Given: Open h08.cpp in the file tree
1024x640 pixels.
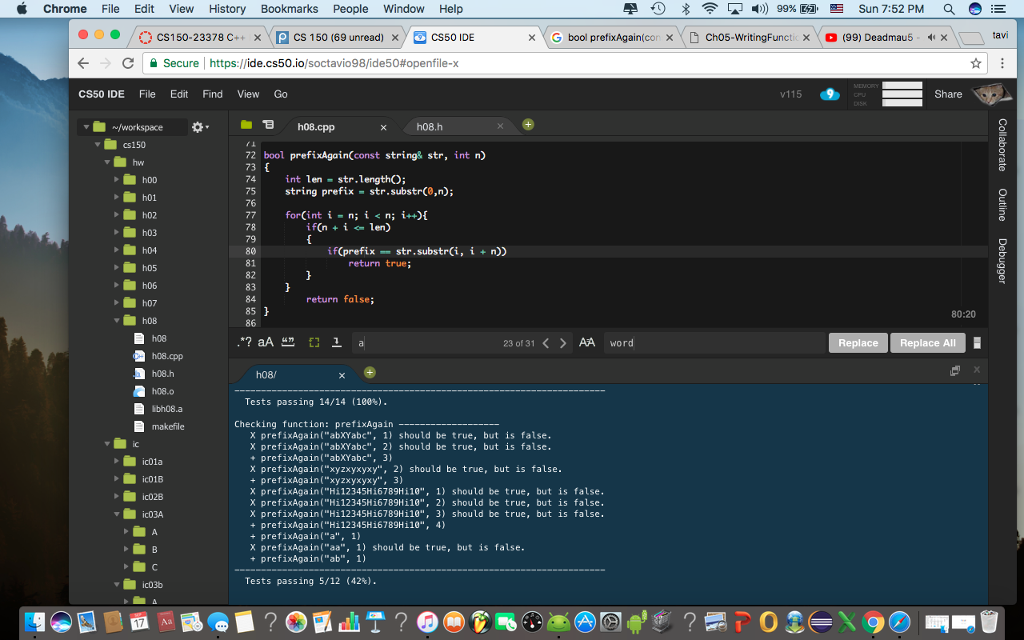Looking at the screenshot, I should pyautogui.click(x=166, y=356).
